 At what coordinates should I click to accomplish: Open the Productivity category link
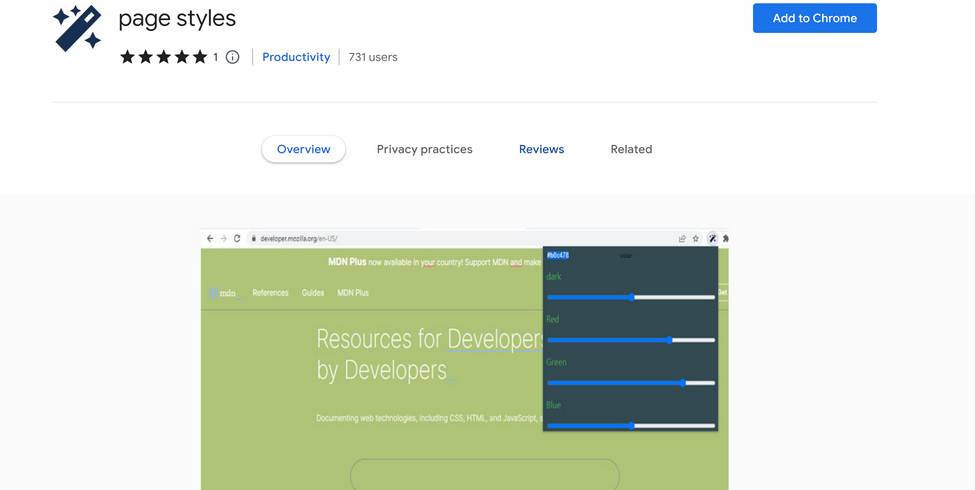click(296, 57)
